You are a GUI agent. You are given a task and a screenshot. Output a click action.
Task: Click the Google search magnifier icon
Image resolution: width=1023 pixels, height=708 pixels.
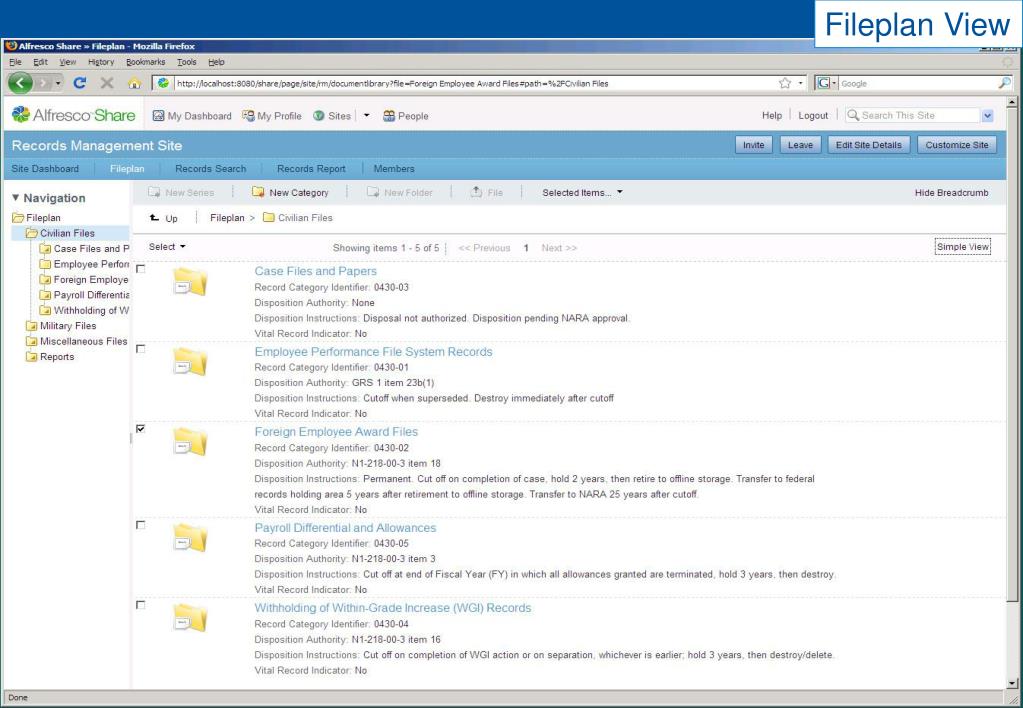pos(1005,83)
